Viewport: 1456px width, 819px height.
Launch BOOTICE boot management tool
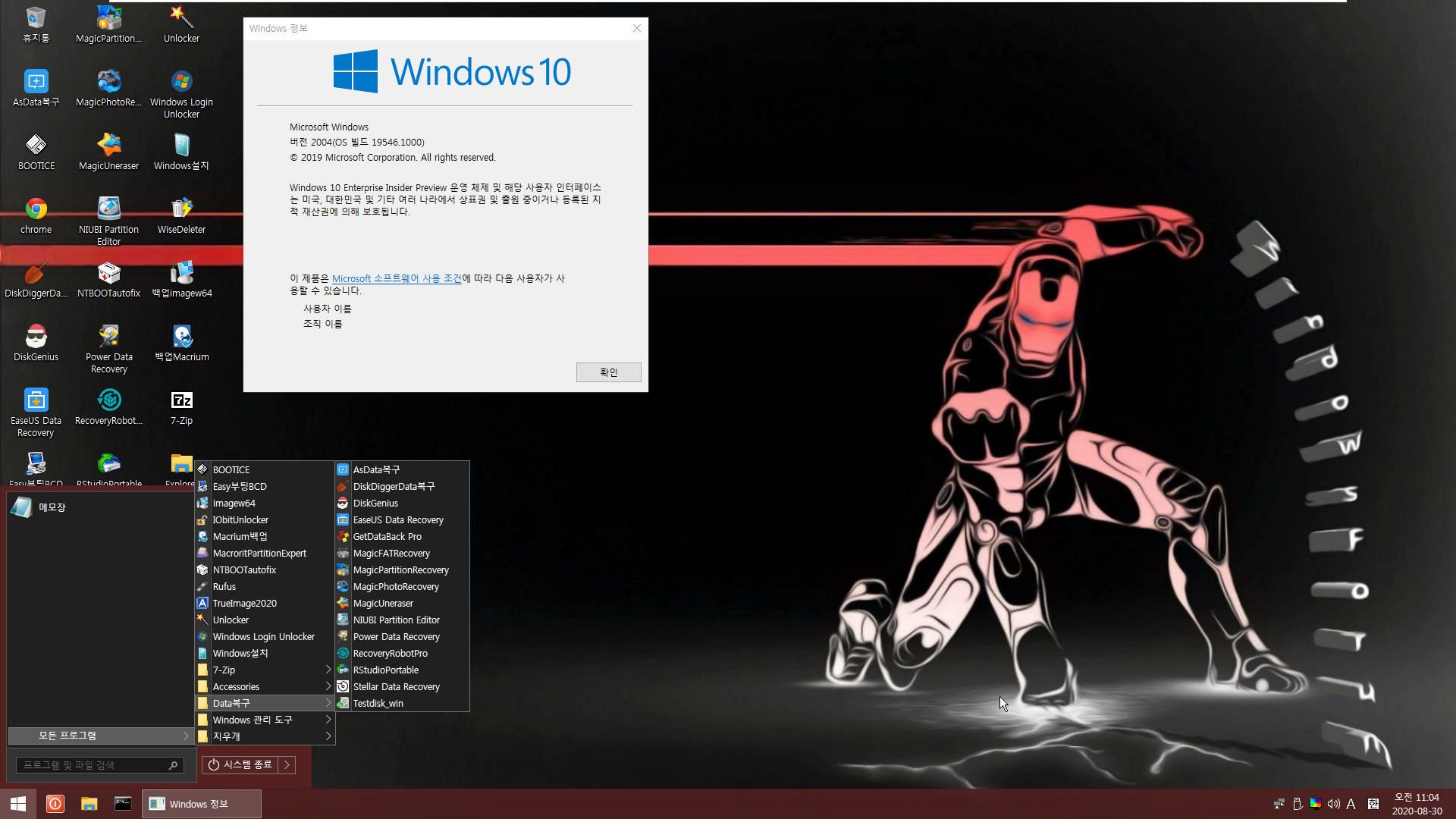[231, 469]
